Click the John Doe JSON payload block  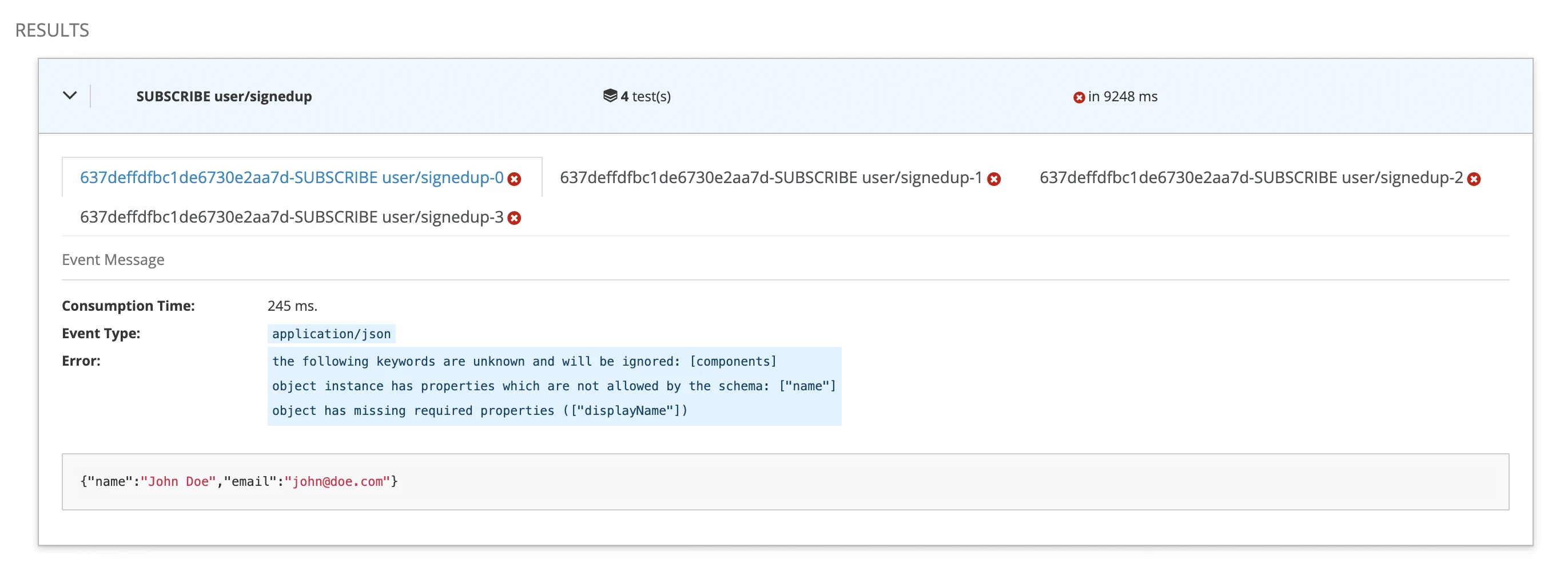click(x=238, y=481)
